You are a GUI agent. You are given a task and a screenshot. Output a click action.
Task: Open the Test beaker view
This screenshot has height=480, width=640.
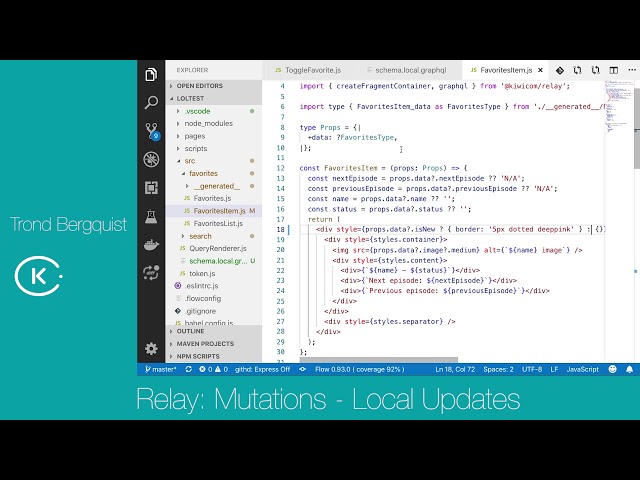151,216
